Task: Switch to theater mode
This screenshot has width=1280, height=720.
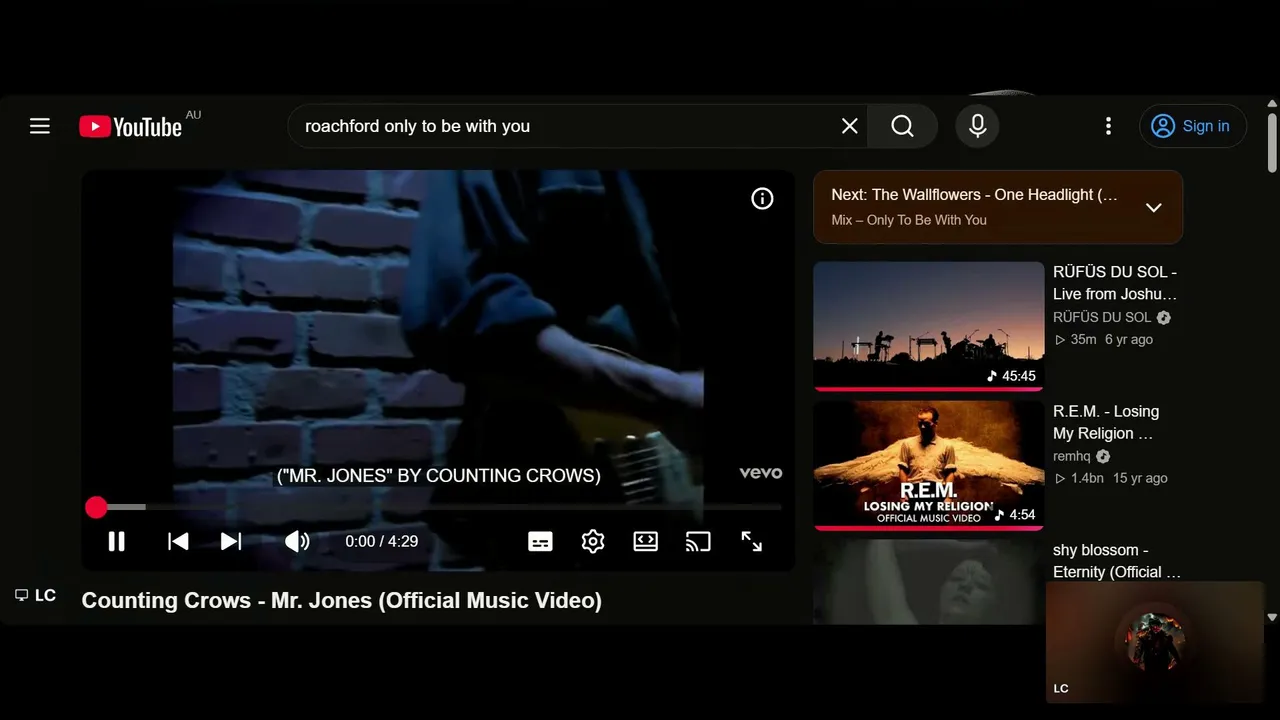Action: coord(646,541)
